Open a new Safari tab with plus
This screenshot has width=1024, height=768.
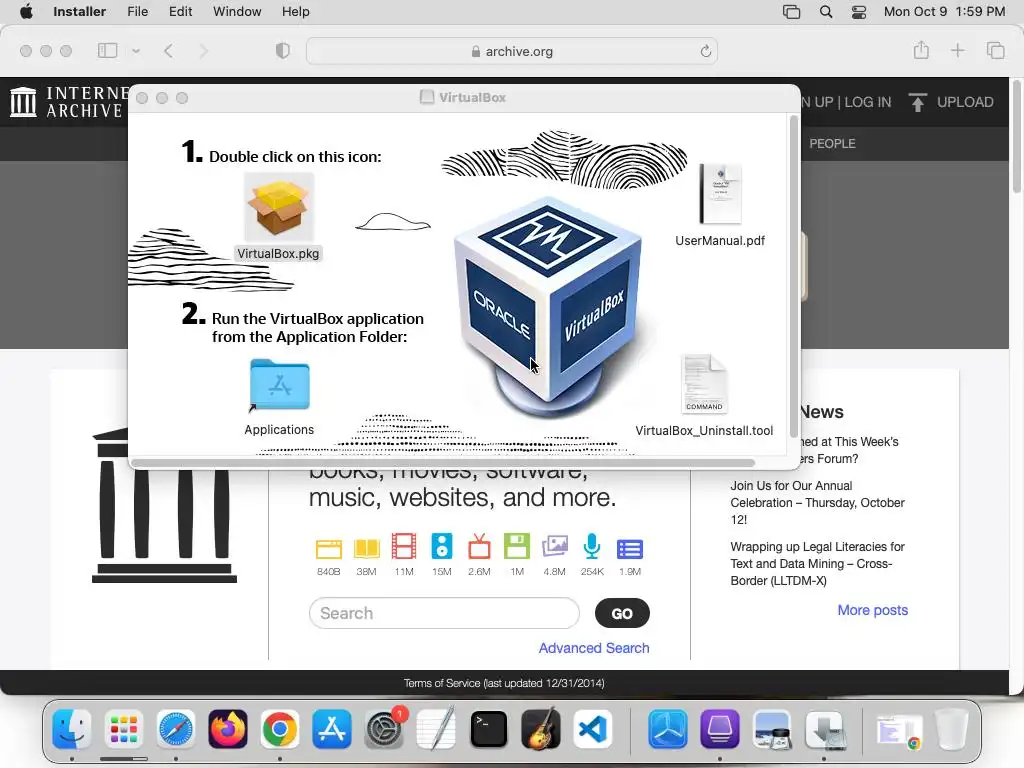pos(957,50)
